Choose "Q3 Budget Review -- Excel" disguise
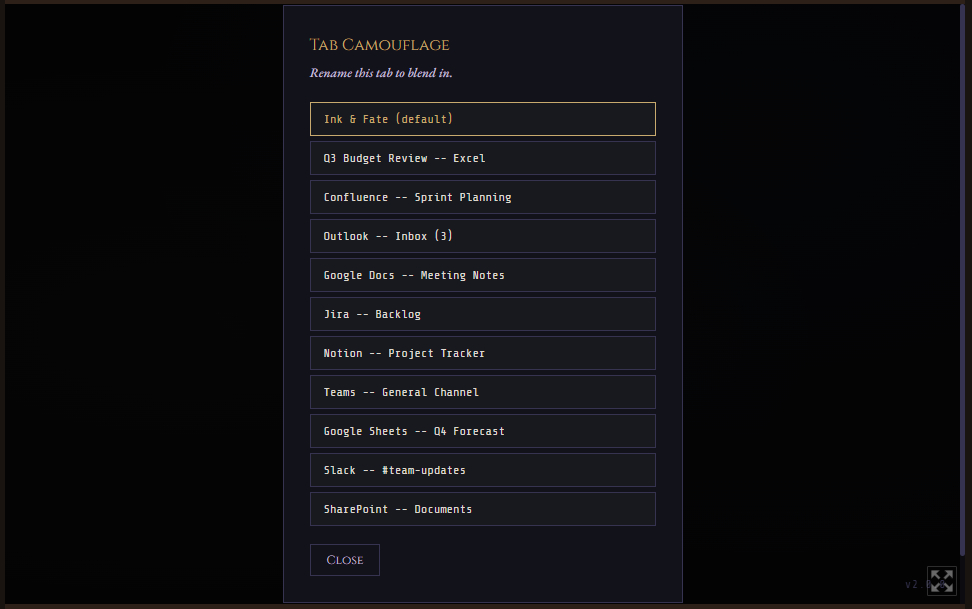 pyautogui.click(x=482, y=158)
